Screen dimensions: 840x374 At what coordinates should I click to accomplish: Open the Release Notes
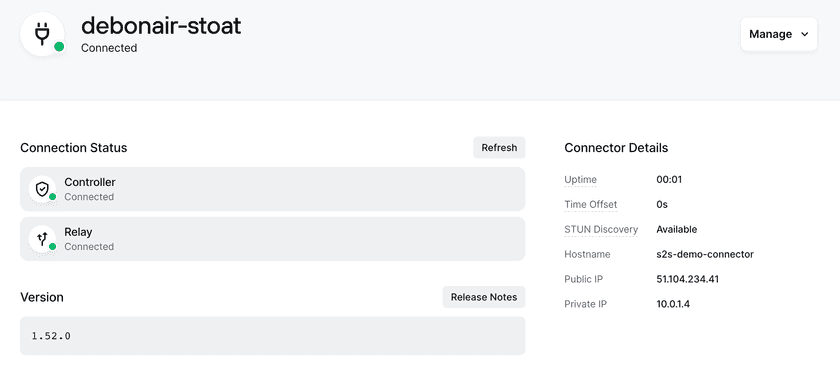[484, 297]
